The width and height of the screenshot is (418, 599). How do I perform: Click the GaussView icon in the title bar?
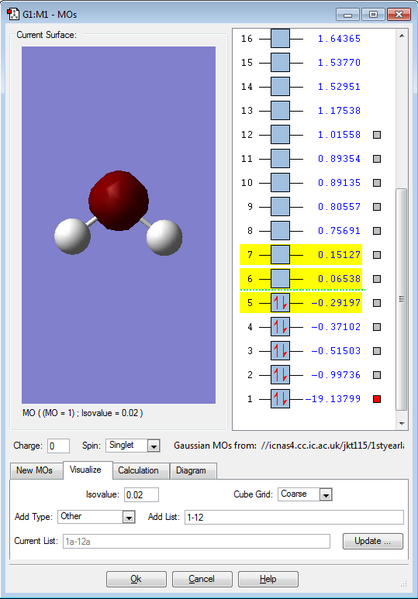[13, 14]
